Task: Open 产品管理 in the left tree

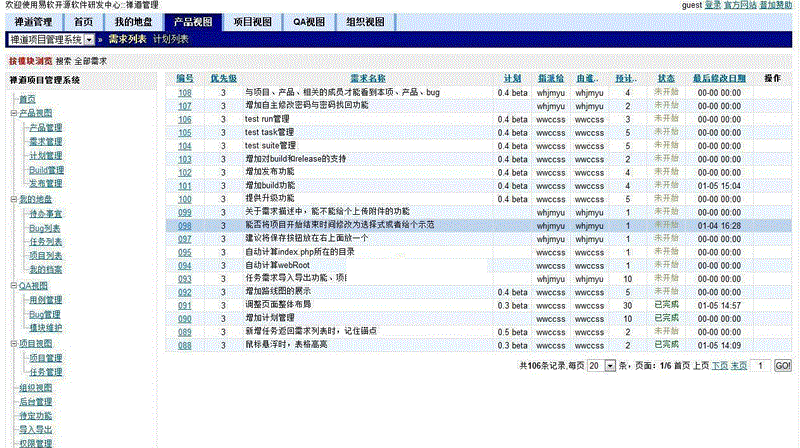Action: point(45,128)
